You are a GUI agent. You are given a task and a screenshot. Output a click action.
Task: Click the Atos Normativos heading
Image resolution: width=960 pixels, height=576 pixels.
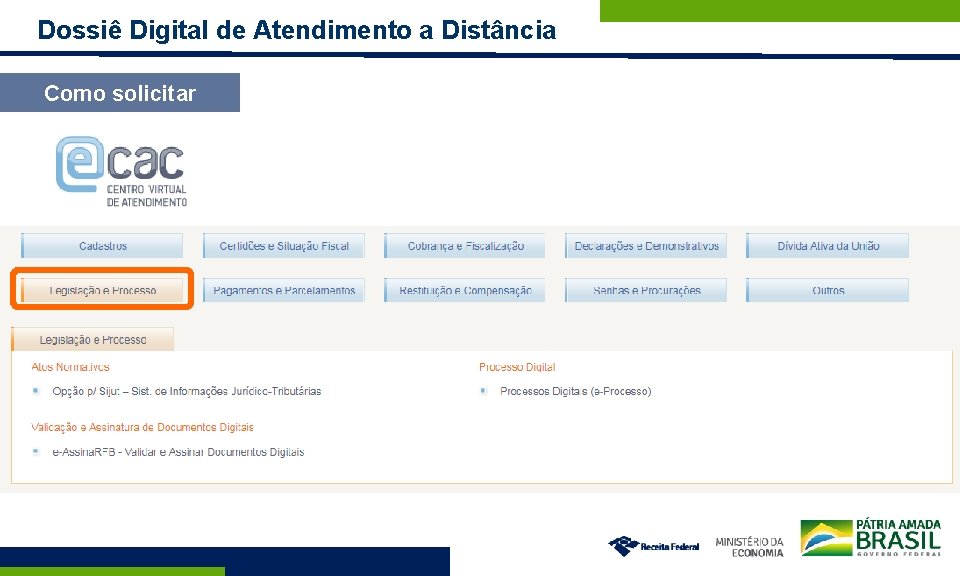pyautogui.click(x=70, y=367)
